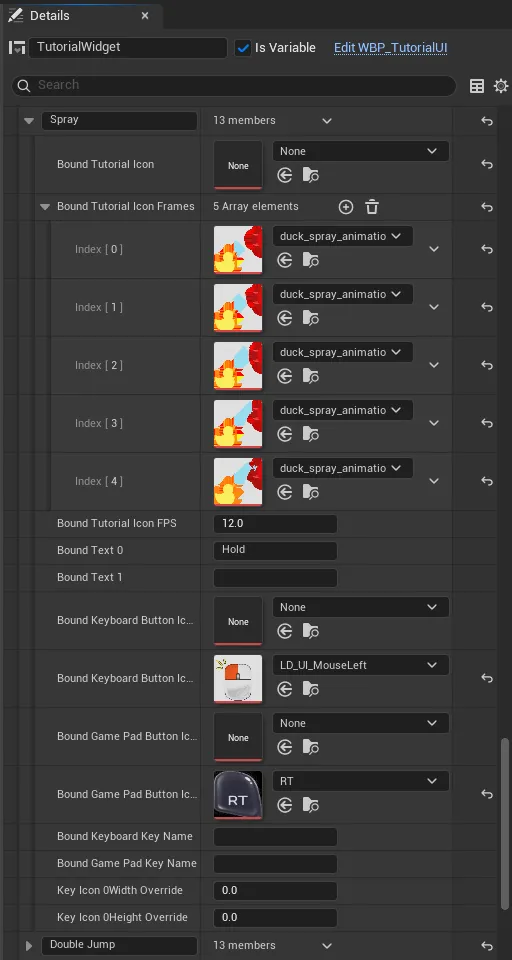Click the Index [ 0 ] duck spray thumbnail
Viewport: 512px width, 960px height.
click(238, 250)
